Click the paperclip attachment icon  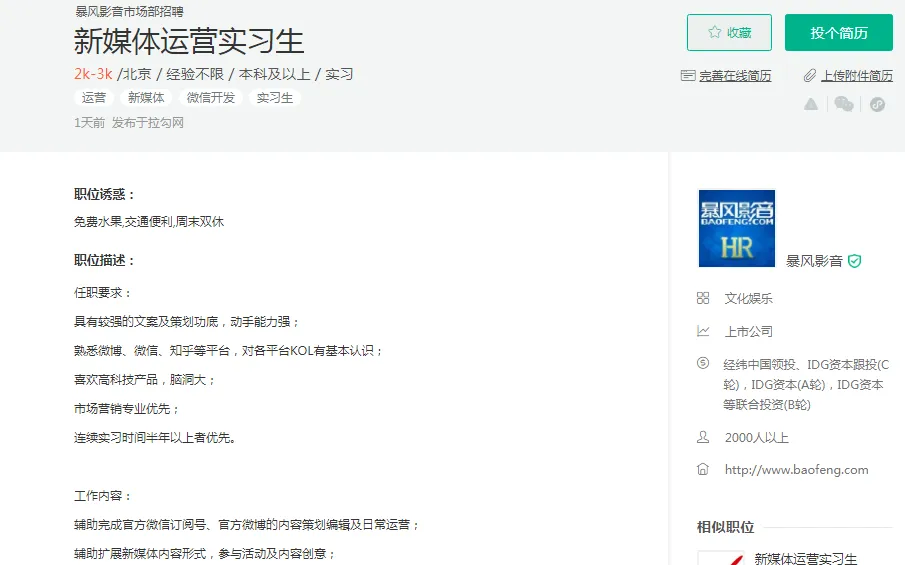pyautogui.click(x=810, y=75)
